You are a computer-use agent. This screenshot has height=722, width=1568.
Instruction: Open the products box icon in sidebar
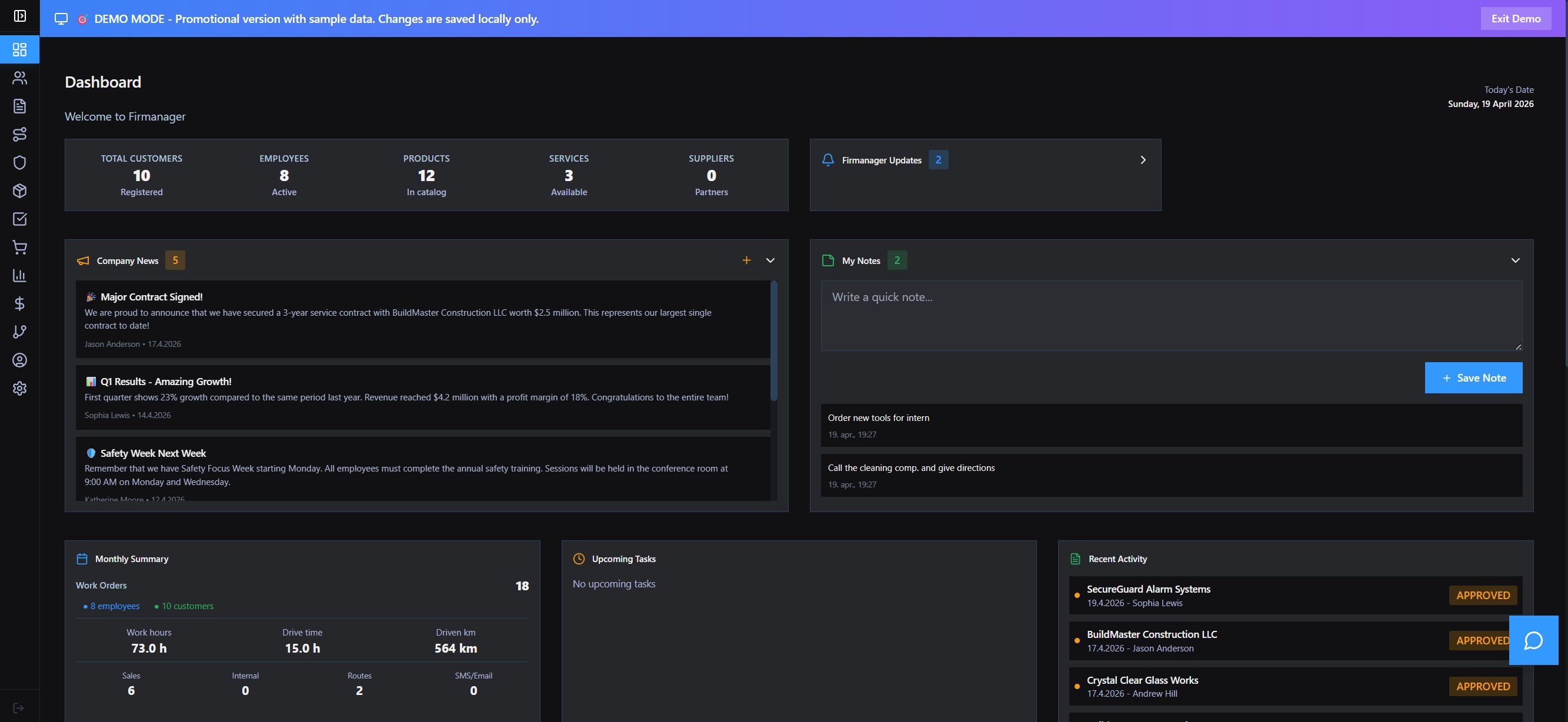[19, 191]
